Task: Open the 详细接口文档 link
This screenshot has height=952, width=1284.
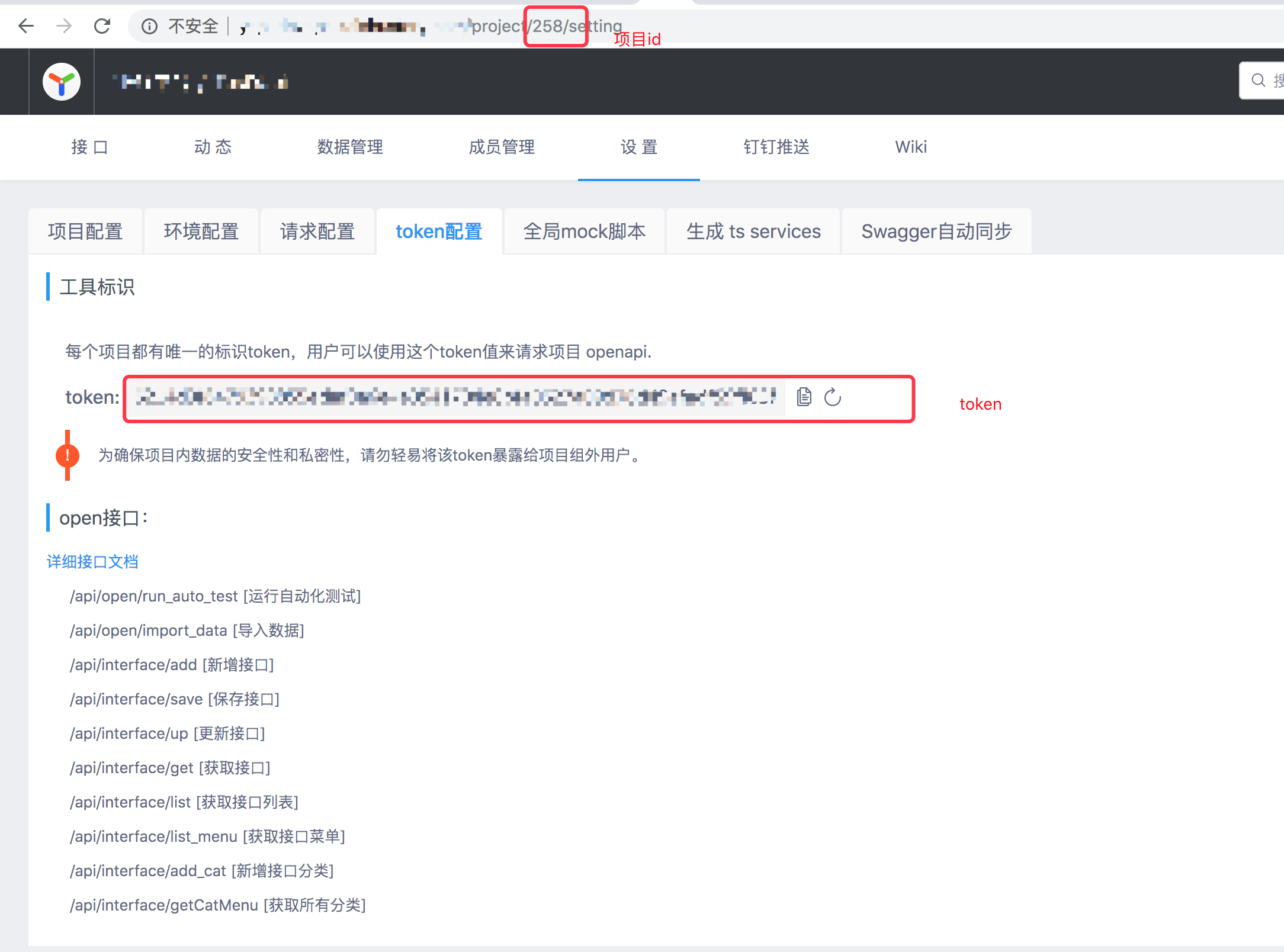Action: pos(92,561)
